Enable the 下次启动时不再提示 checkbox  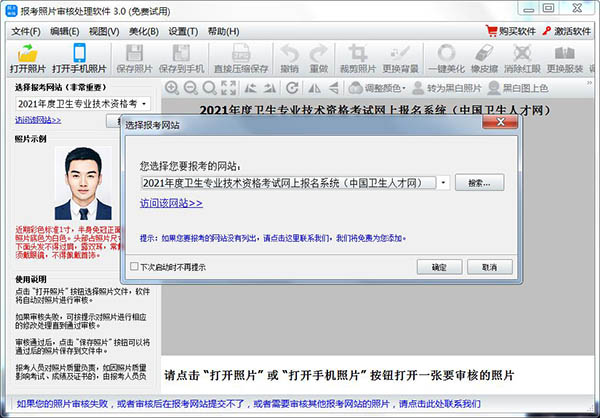coord(135,267)
